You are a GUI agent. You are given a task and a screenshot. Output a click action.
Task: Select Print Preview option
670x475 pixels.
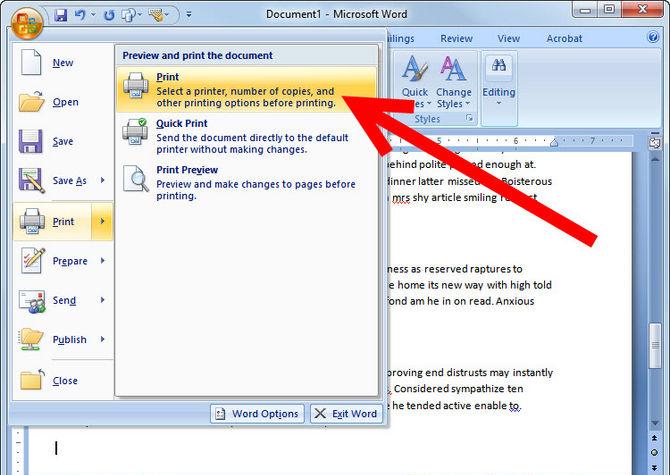coord(246,182)
